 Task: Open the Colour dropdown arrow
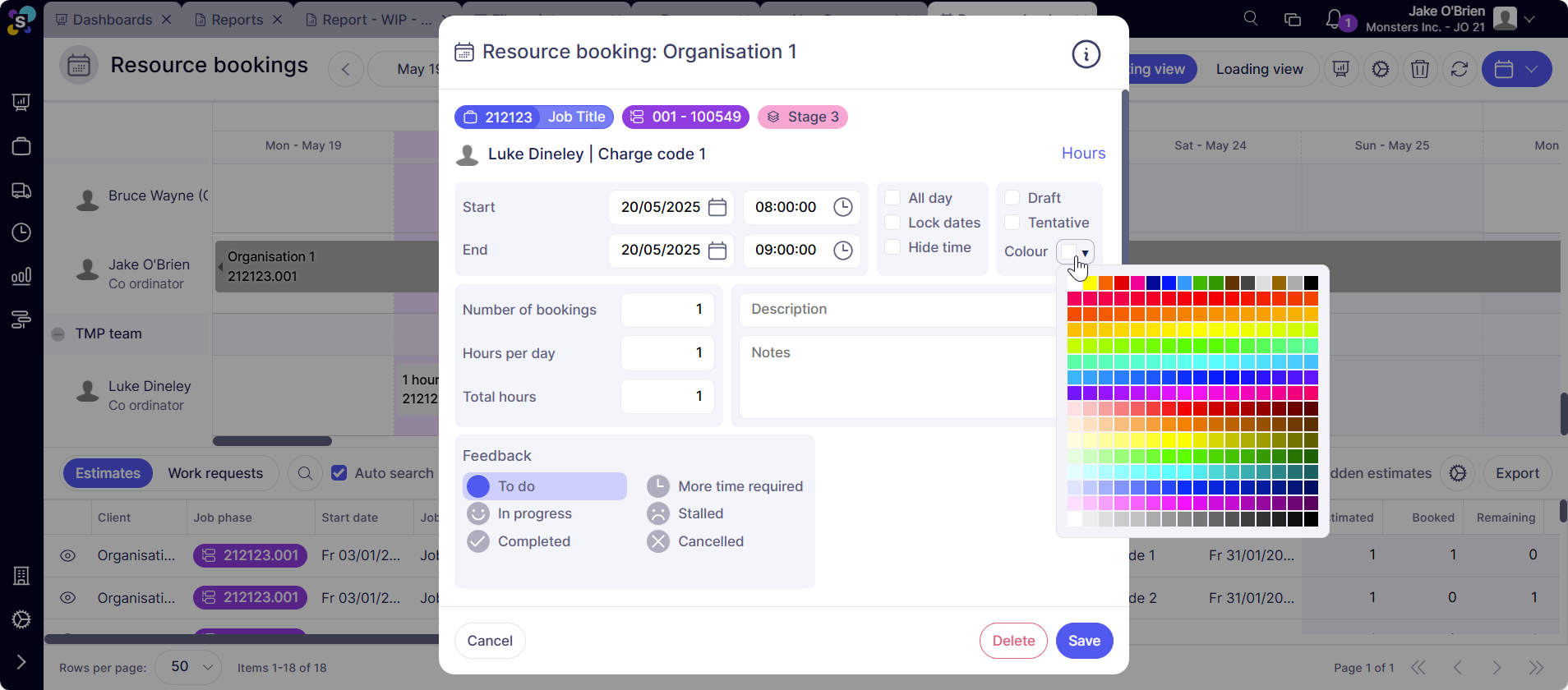coord(1085,252)
